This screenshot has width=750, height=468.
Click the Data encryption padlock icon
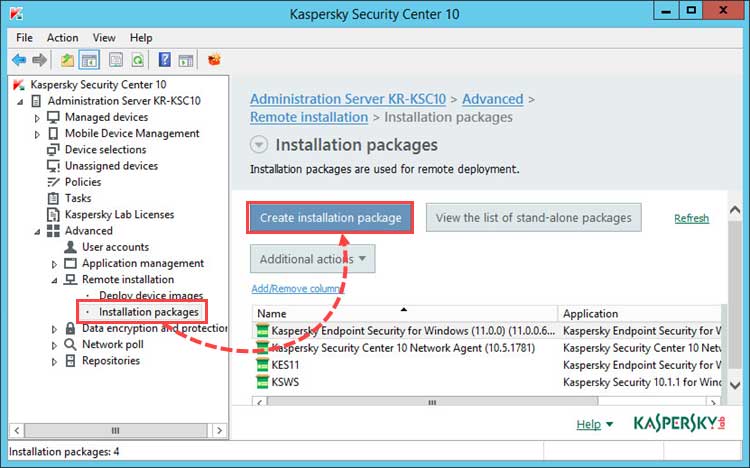pos(70,328)
